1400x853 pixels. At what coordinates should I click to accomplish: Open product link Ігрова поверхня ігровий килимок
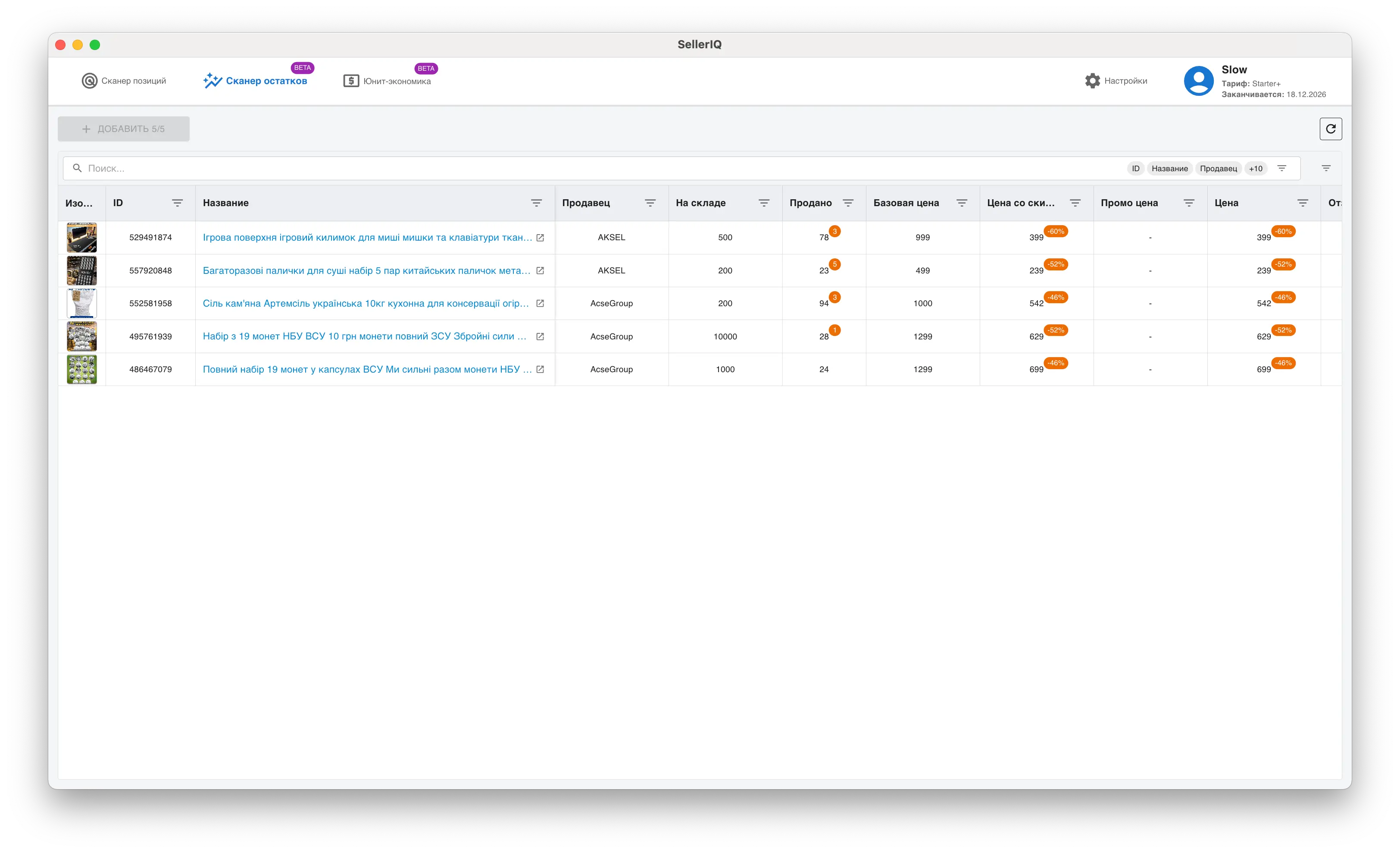click(367, 238)
